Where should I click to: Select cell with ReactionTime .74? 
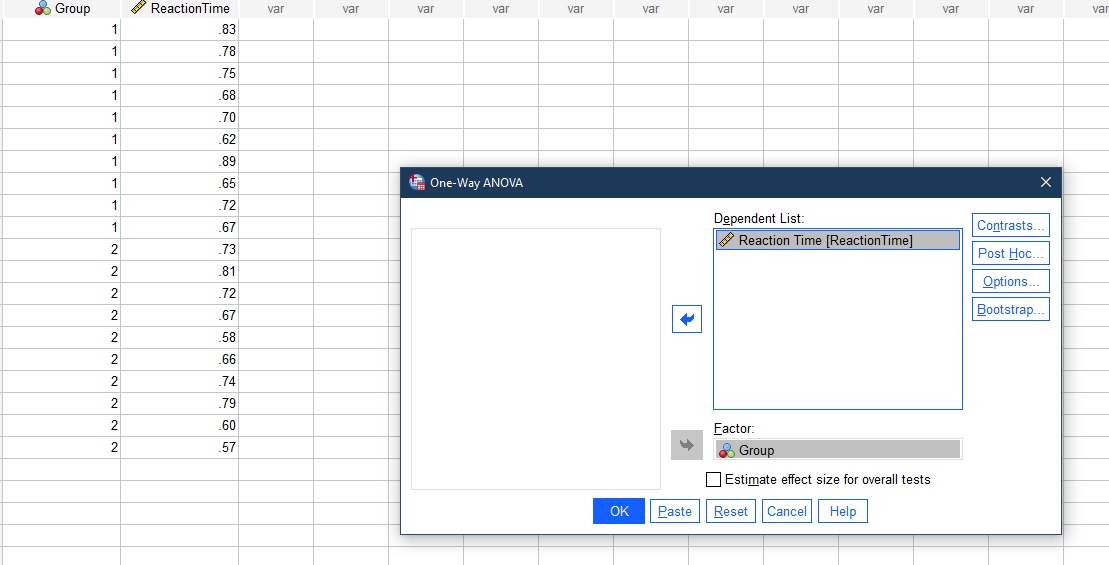pos(180,381)
